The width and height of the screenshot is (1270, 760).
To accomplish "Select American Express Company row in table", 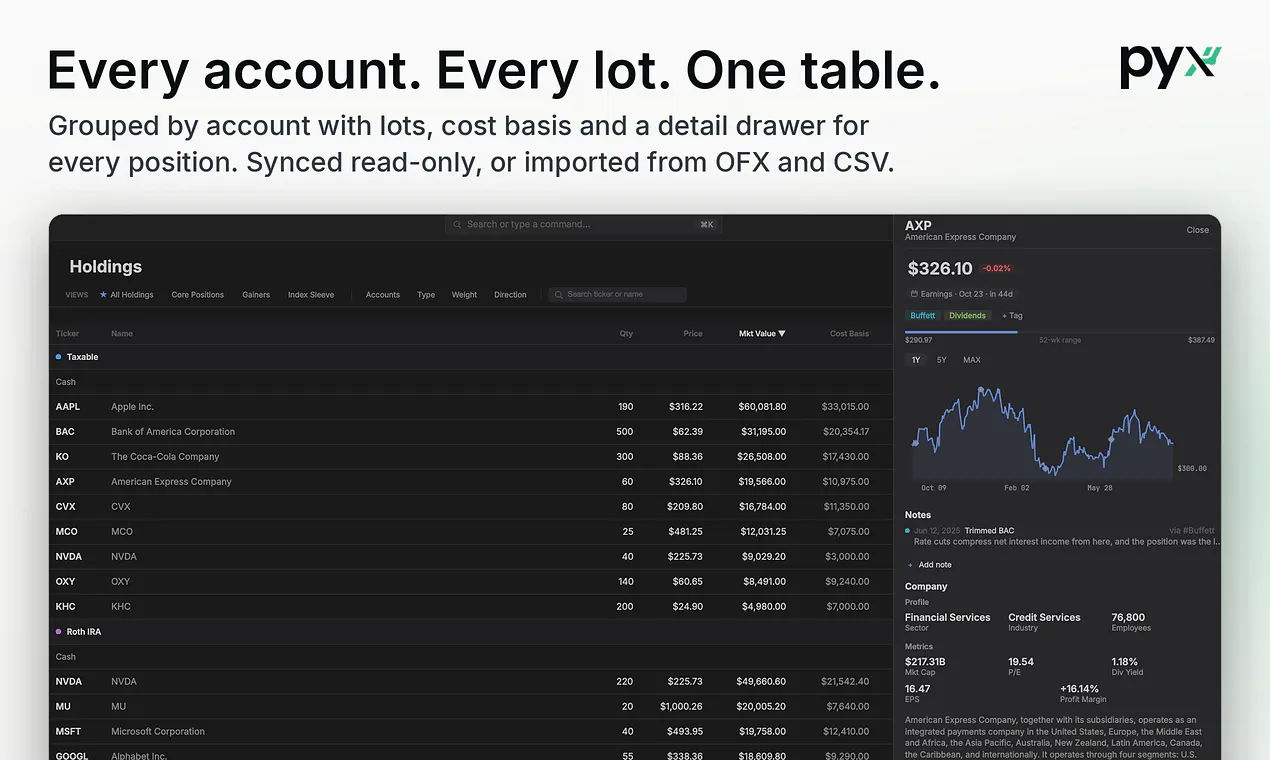I will point(470,482).
